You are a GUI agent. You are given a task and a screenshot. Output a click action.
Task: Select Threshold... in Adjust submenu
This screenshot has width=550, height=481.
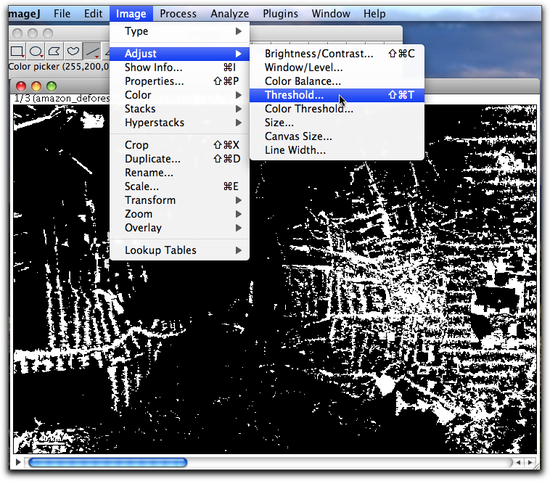click(x=337, y=95)
